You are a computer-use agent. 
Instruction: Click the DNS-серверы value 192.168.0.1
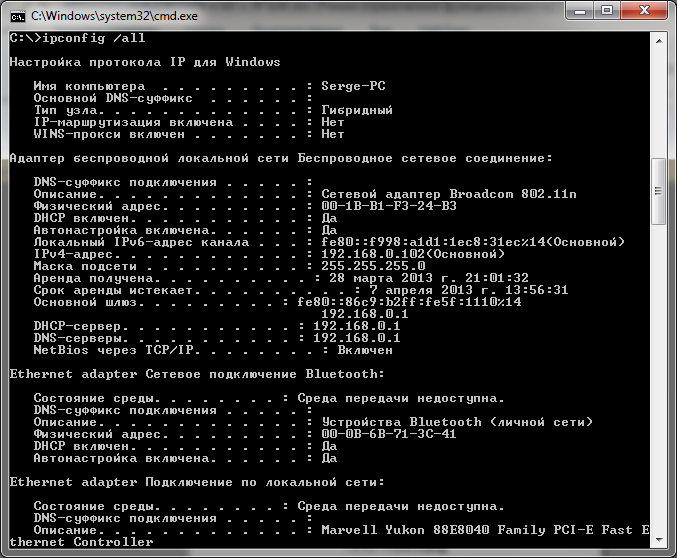[357, 338]
